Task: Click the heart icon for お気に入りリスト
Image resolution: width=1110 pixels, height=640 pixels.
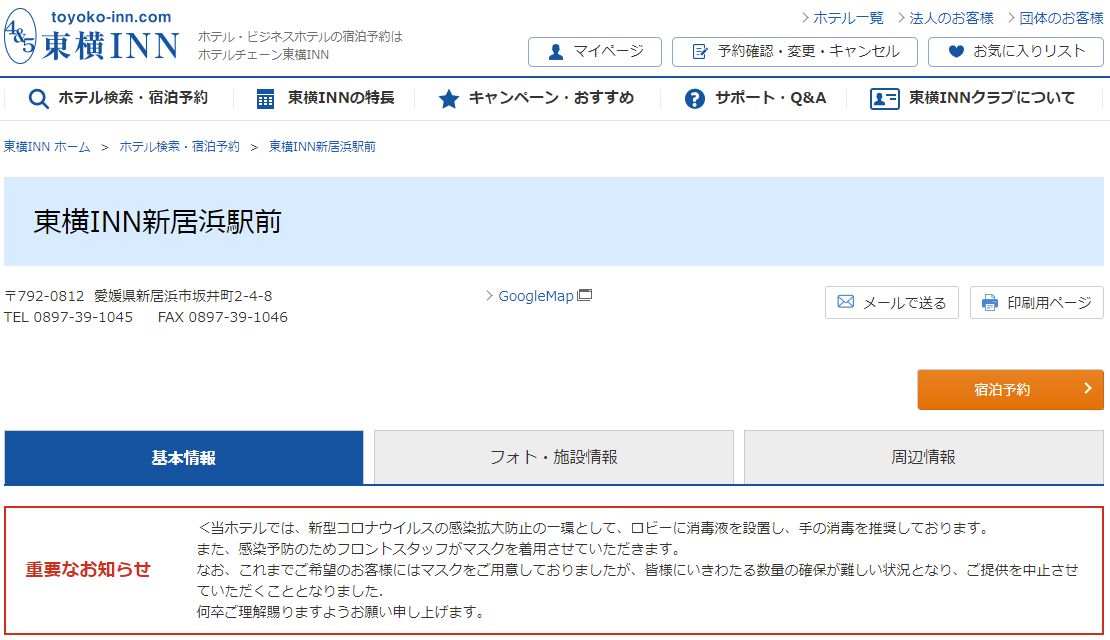Action: point(956,52)
